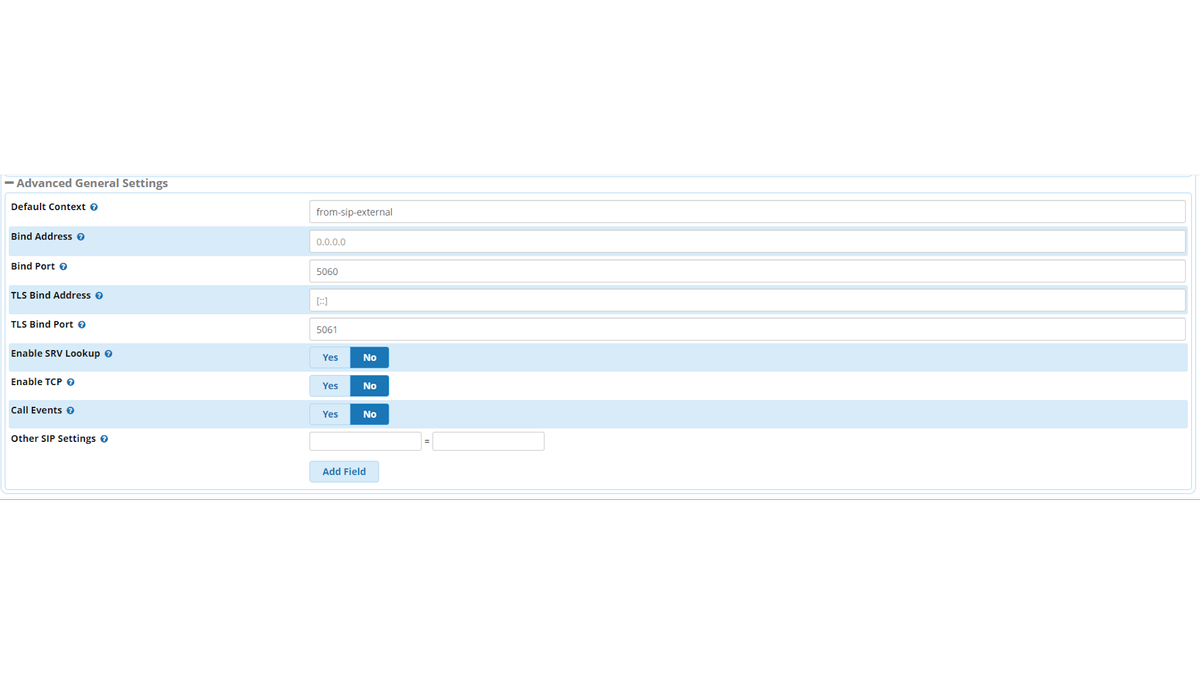Focus the Bind Port input showing 5060

point(700,270)
